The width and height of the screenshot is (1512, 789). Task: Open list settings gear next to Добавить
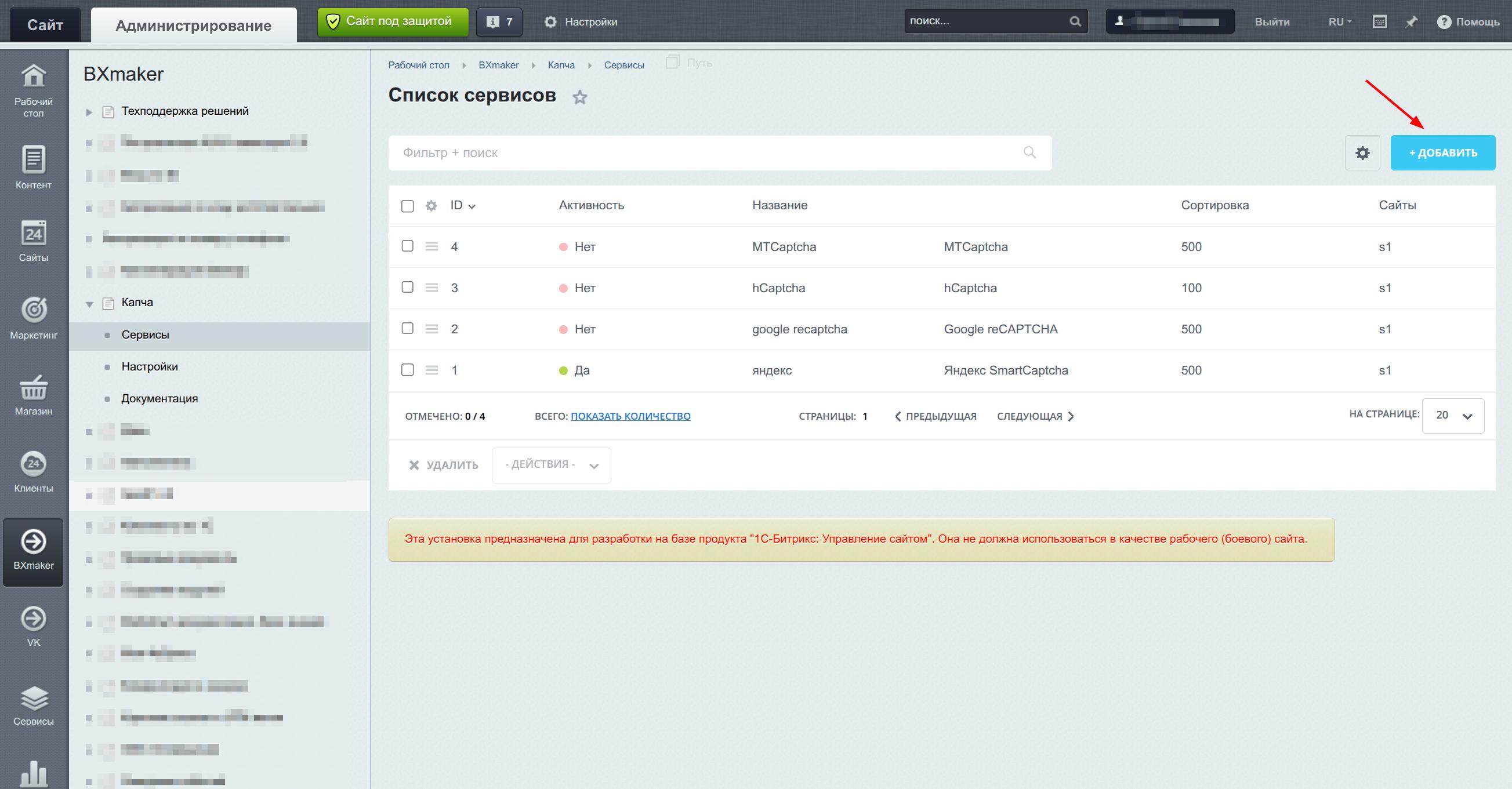[1362, 153]
